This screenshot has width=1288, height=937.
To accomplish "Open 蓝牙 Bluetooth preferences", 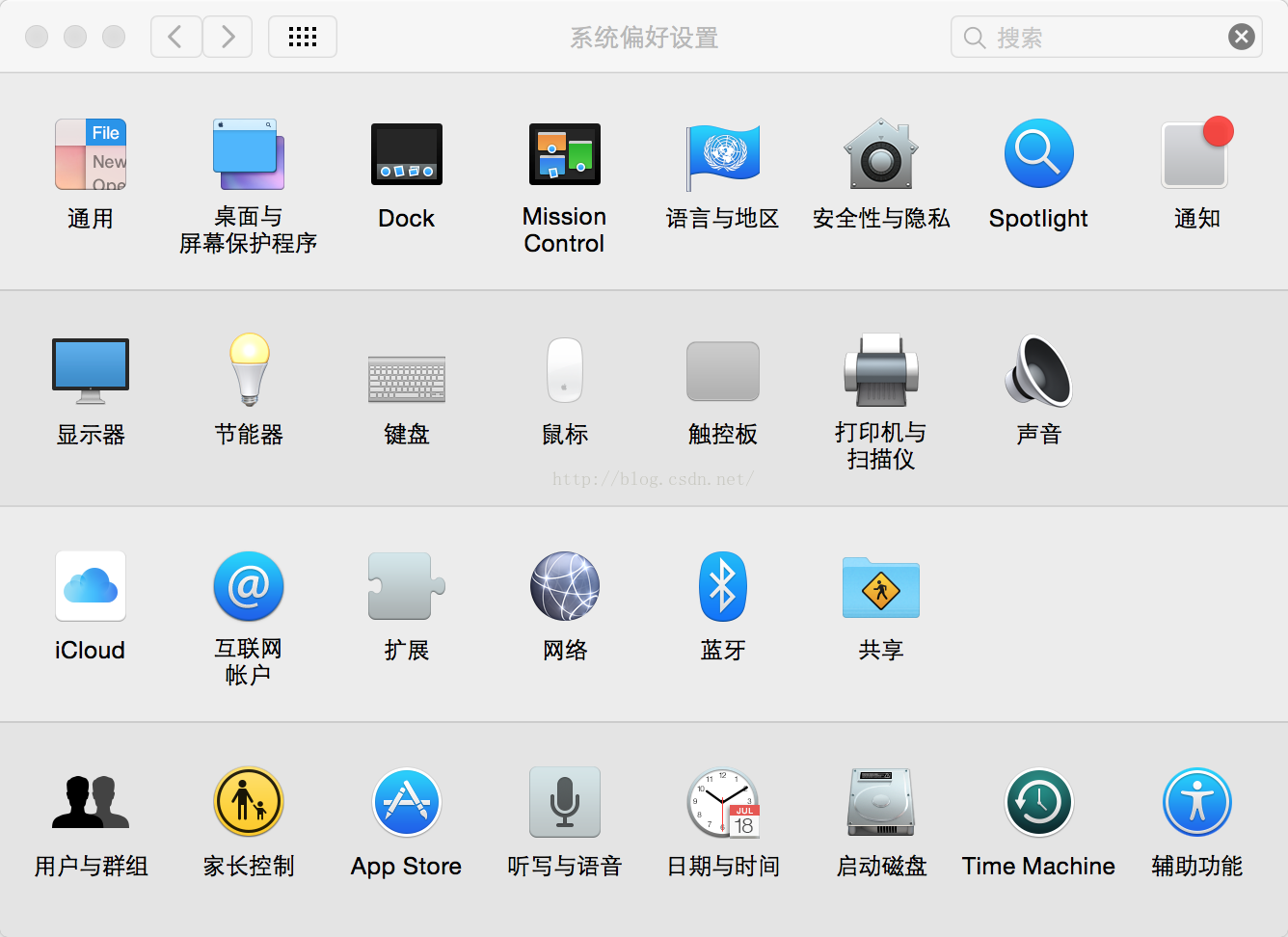I will (x=723, y=586).
